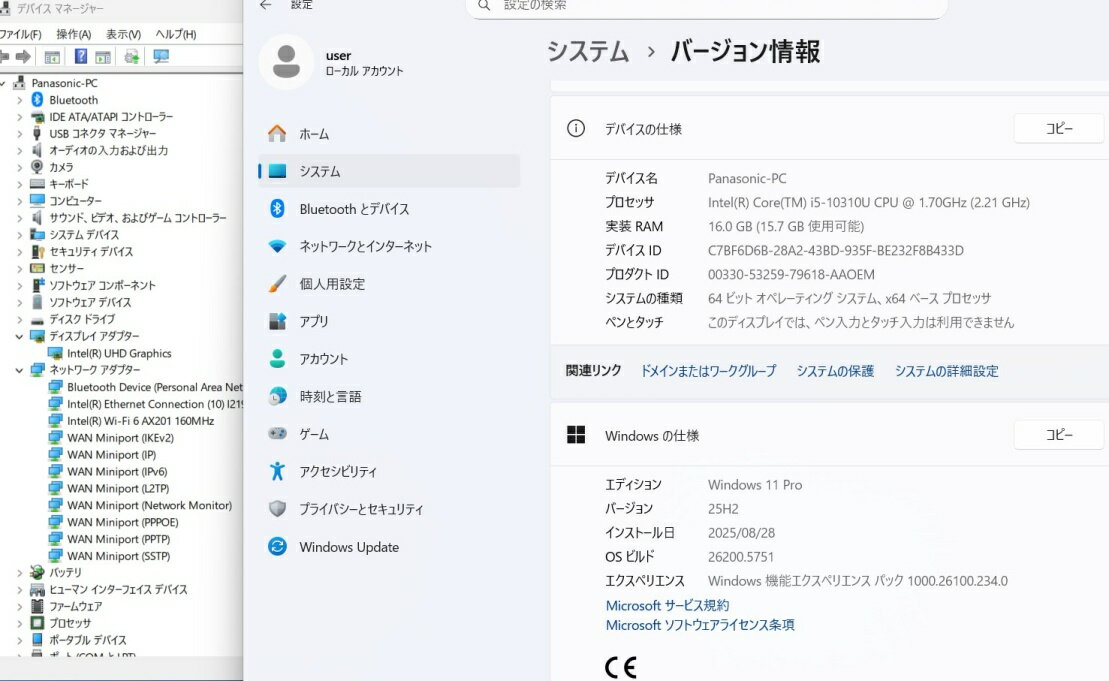Go to ネットワークとインターネット settings

tap(365, 246)
